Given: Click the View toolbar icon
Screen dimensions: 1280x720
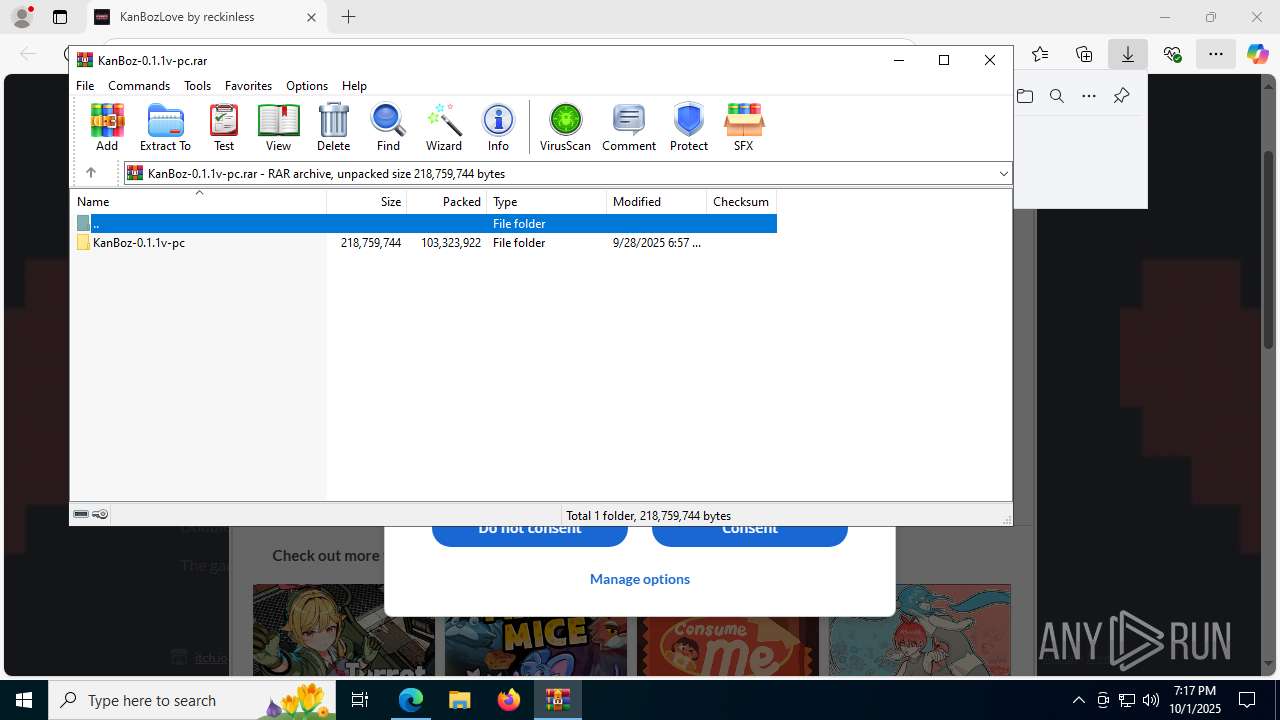Looking at the screenshot, I should [x=278, y=127].
